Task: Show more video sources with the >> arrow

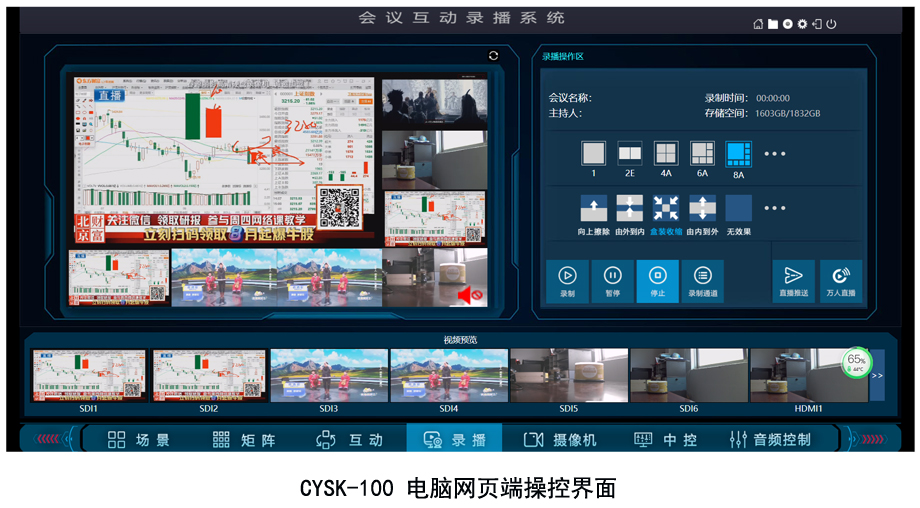Action: click(x=877, y=375)
